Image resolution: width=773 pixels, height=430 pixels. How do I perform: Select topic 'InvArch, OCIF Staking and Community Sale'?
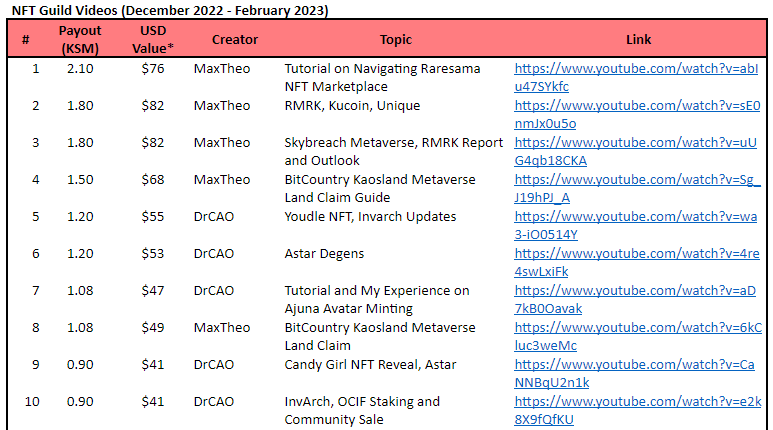tap(362, 410)
